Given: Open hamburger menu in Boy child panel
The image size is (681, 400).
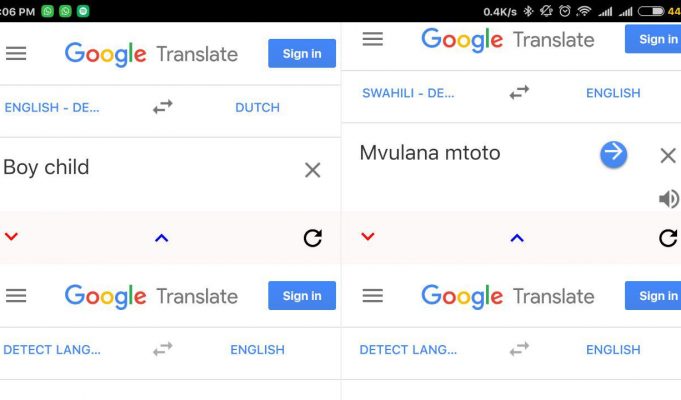Looking at the screenshot, I should 16,53.
